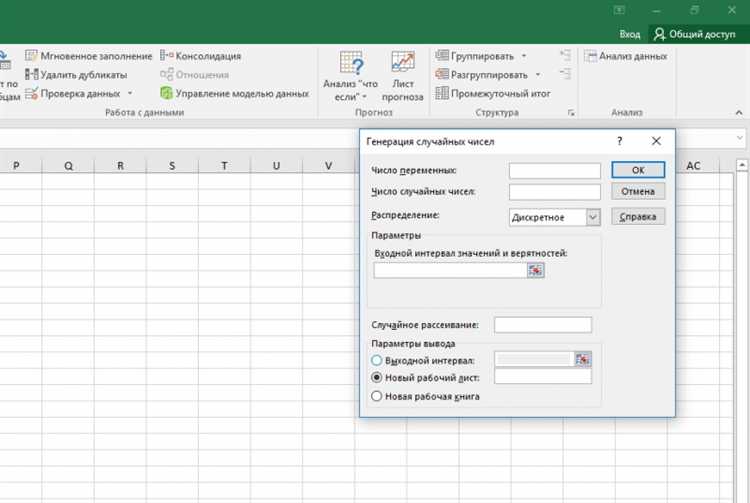Select the Новая рабочая книга radio button

376,396
